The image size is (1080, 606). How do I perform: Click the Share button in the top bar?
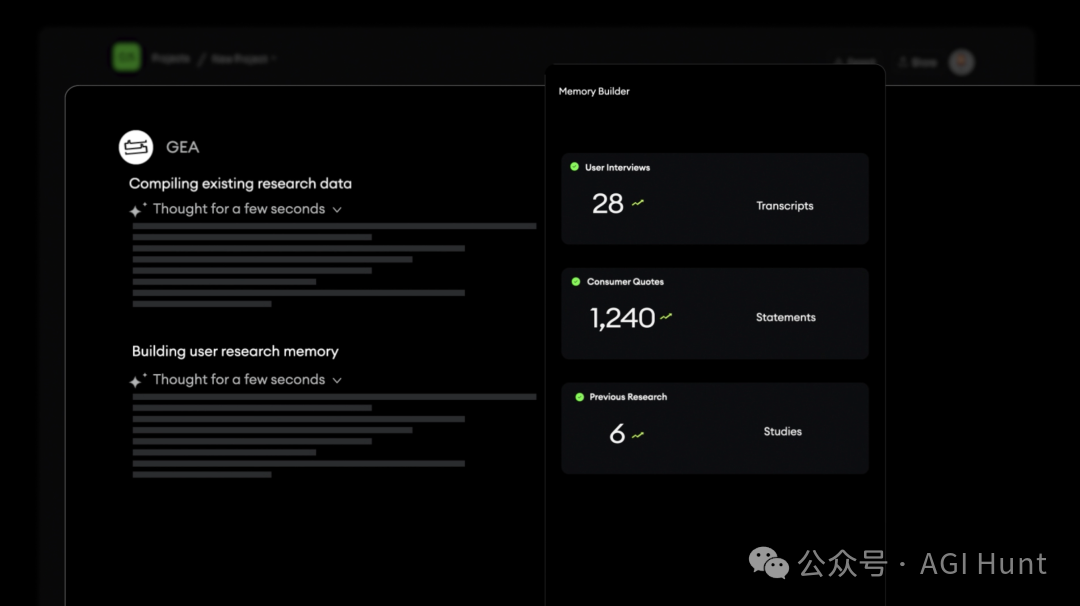point(918,63)
